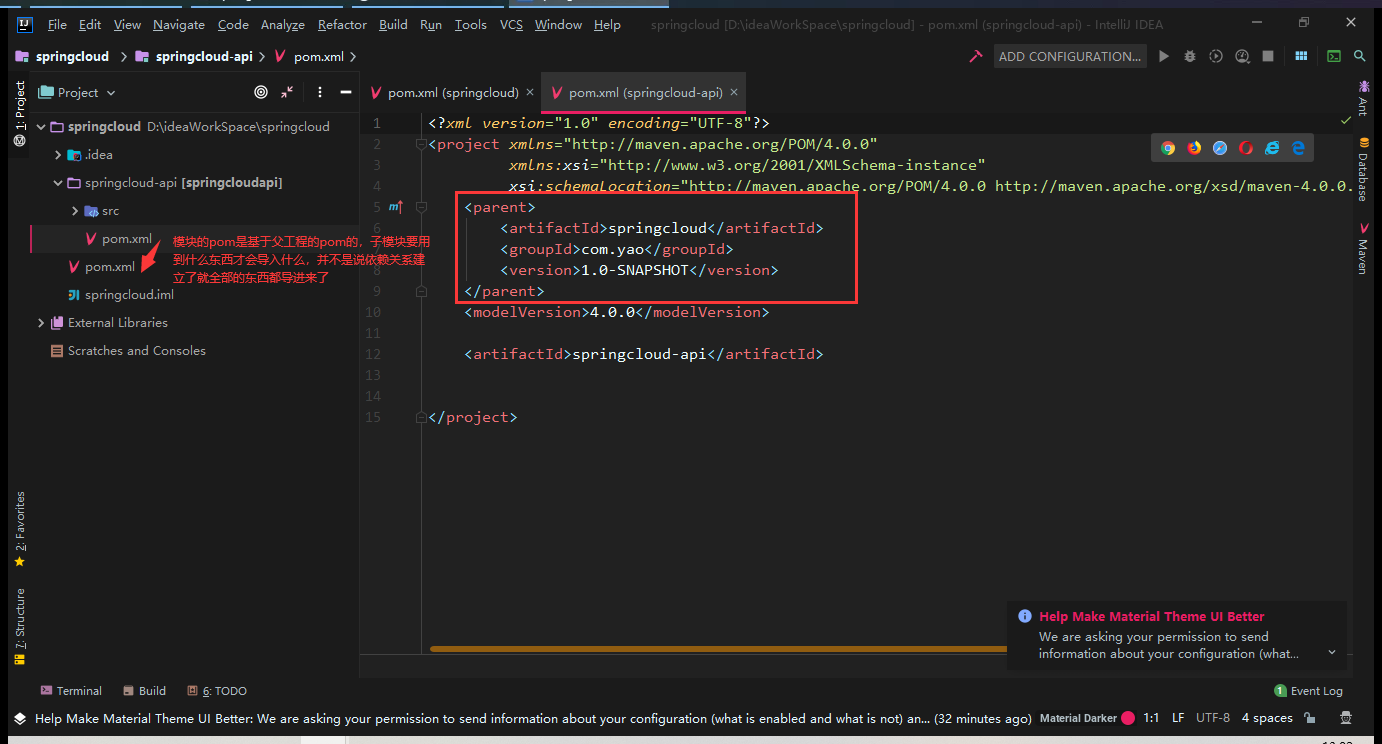1382x744 pixels.
Task: Click the Run play icon in toolbar
Action: click(x=1164, y=57)
